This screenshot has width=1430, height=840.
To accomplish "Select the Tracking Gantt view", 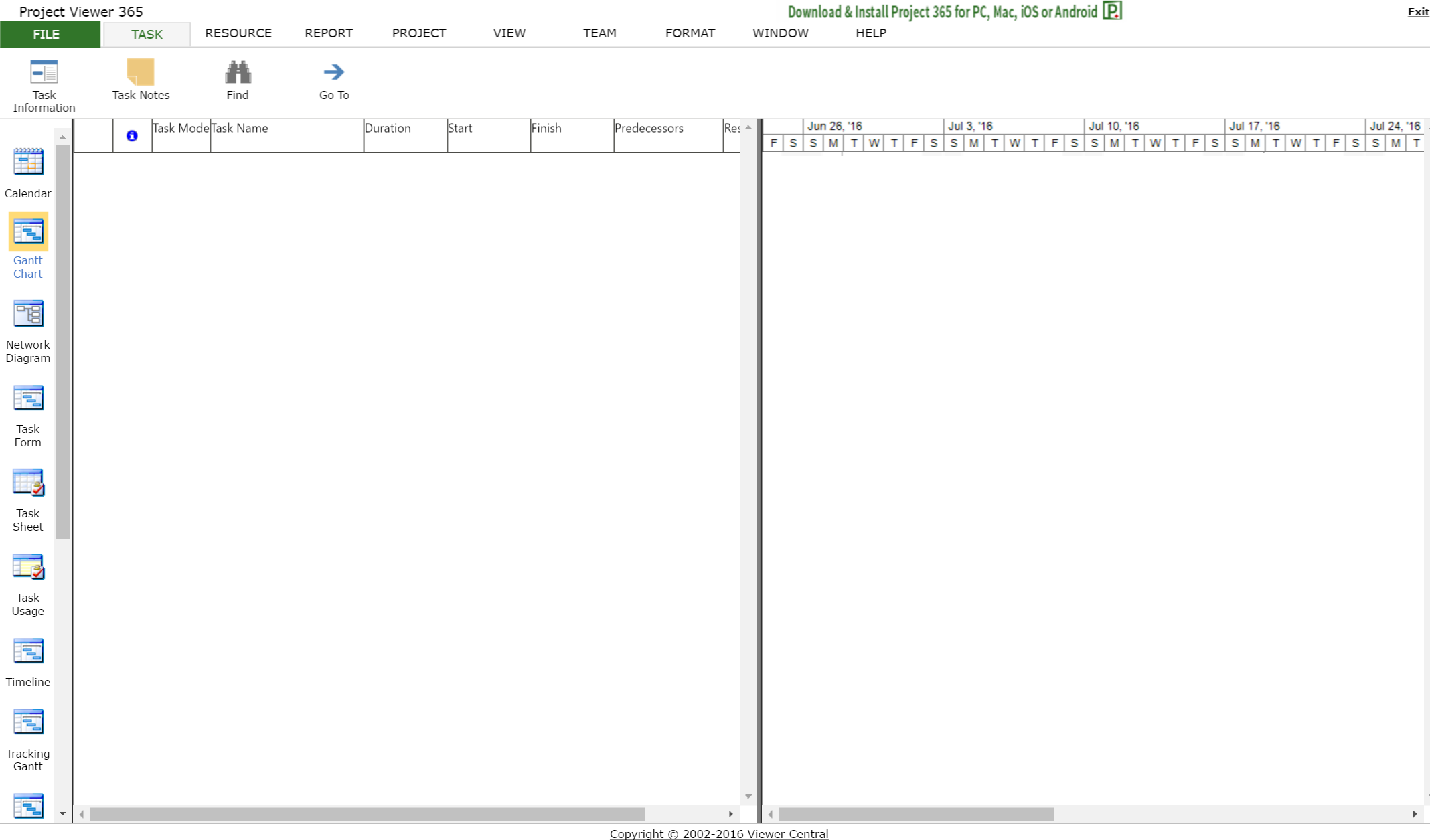I will tap(28, 722).
